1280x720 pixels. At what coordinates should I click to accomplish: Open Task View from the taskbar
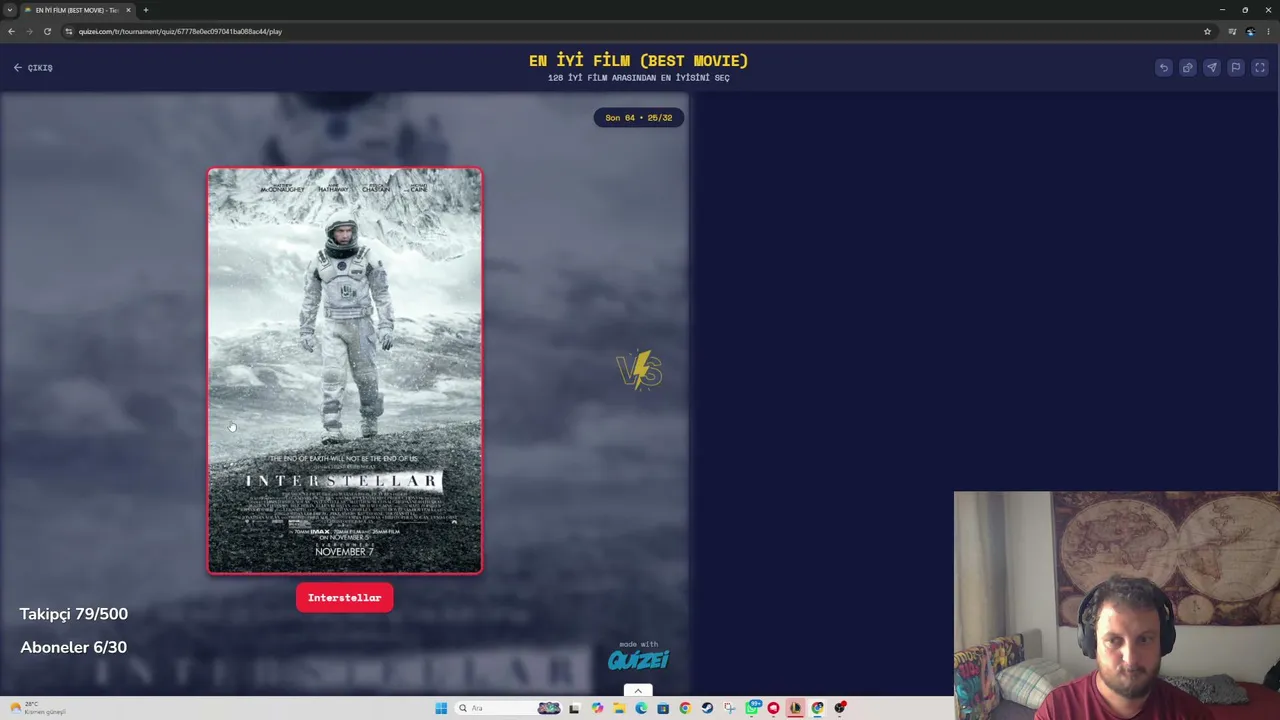(x=575, y=708)
